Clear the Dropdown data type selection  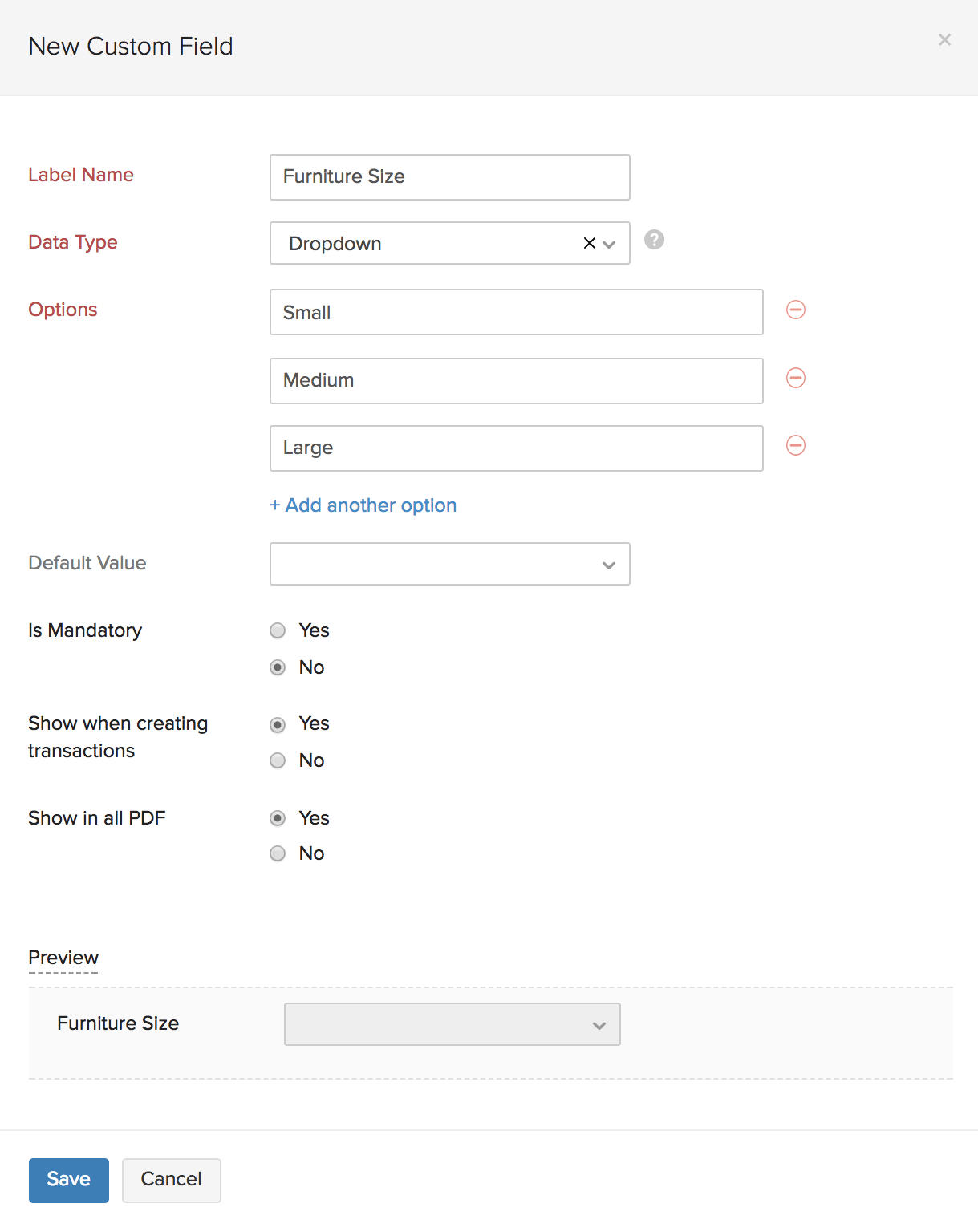coord(589,243)
